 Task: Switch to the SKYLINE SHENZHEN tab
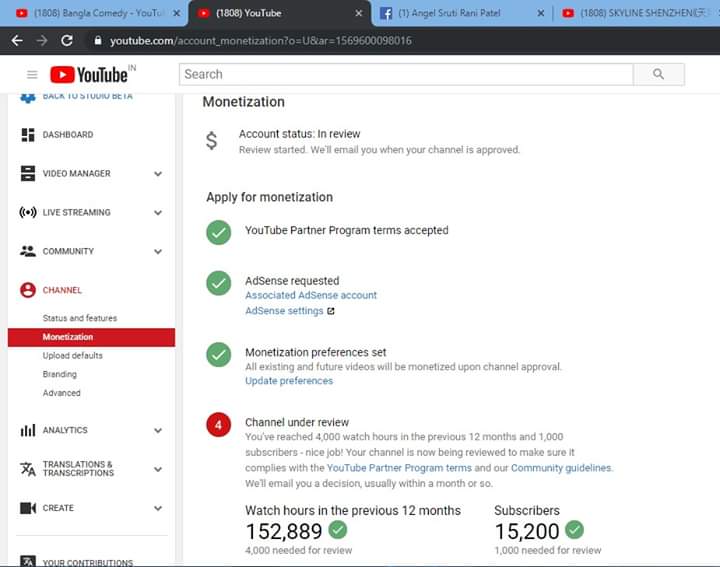pos(639,13)
